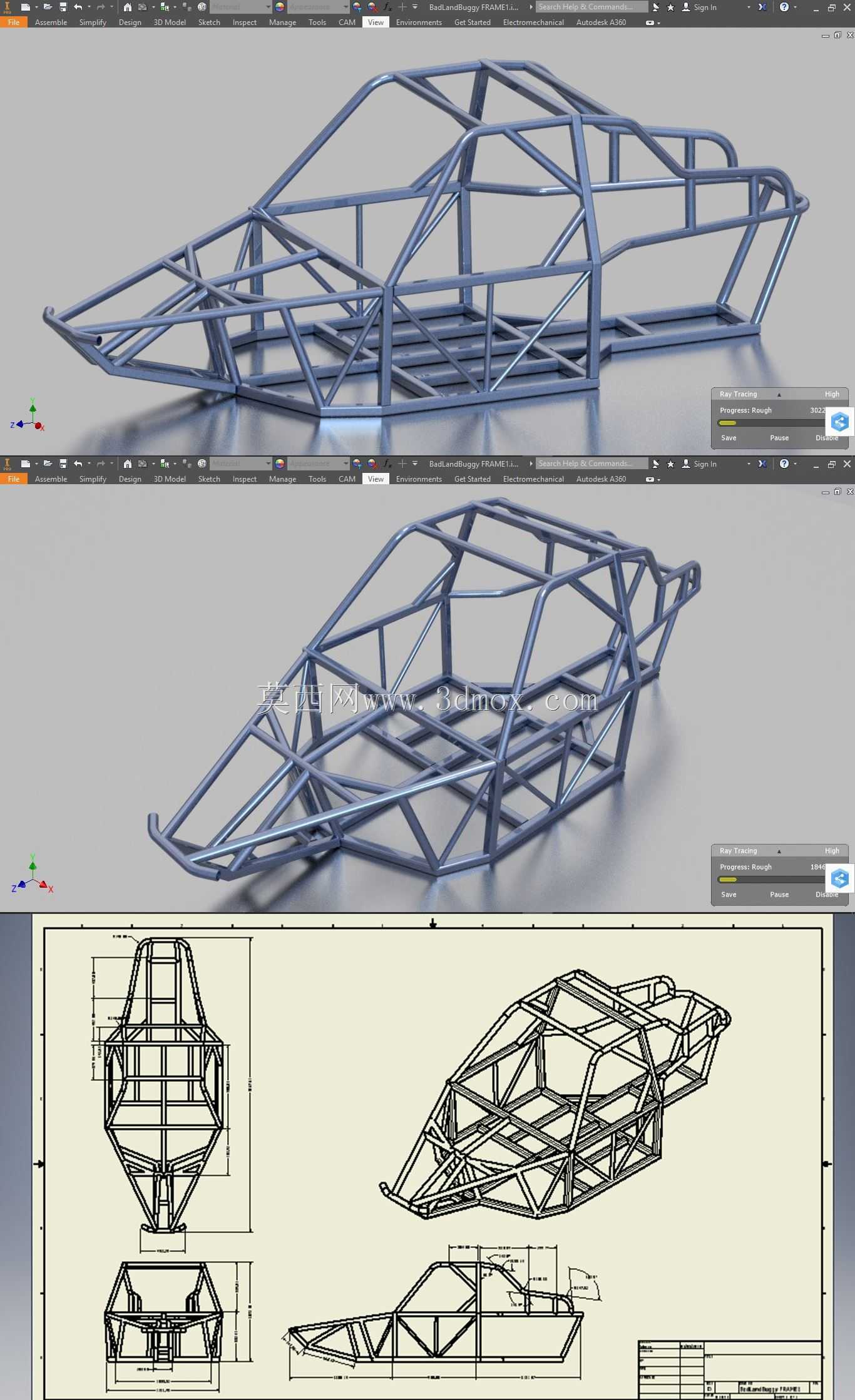Click Favorites star icon in lower window
This screenshot has height=1400, width=855.
click(670, 464)
